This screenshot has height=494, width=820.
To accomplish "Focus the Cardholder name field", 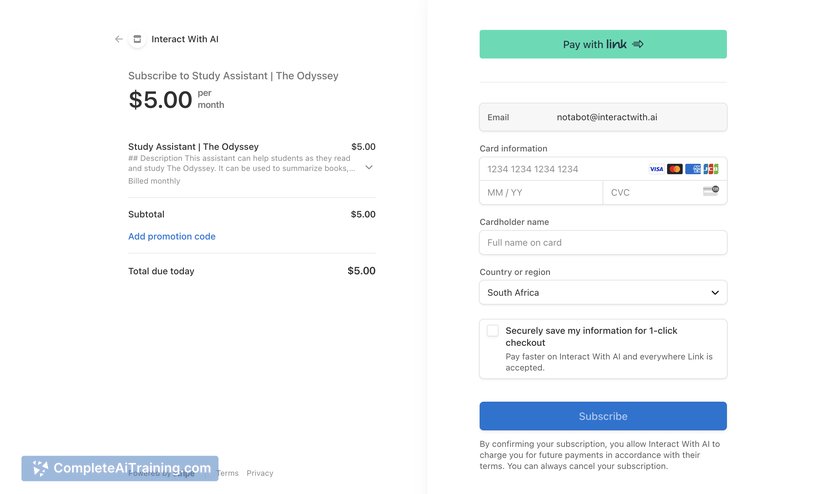I will pyautogui.click(x=603, y=243).
